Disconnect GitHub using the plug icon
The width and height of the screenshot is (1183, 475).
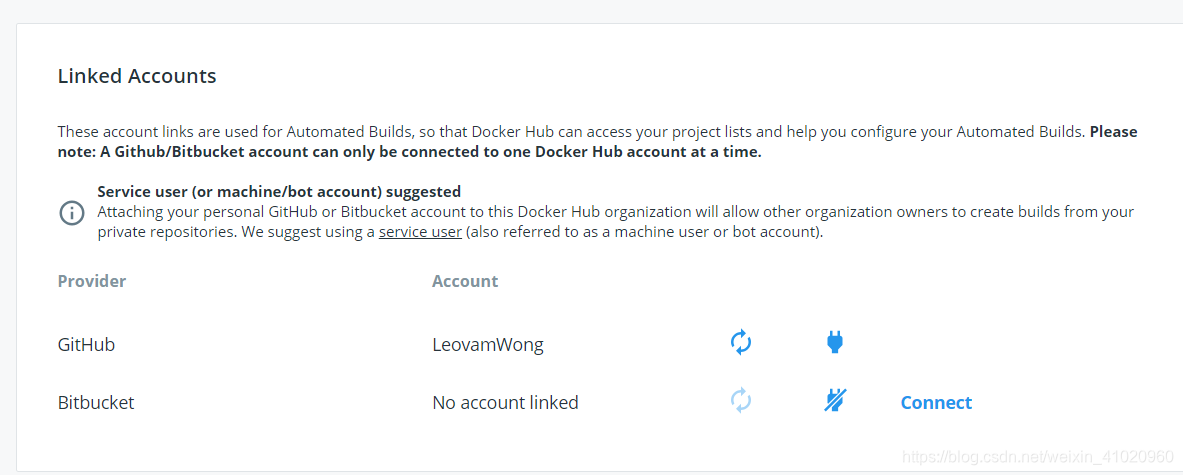coord(834,343)
